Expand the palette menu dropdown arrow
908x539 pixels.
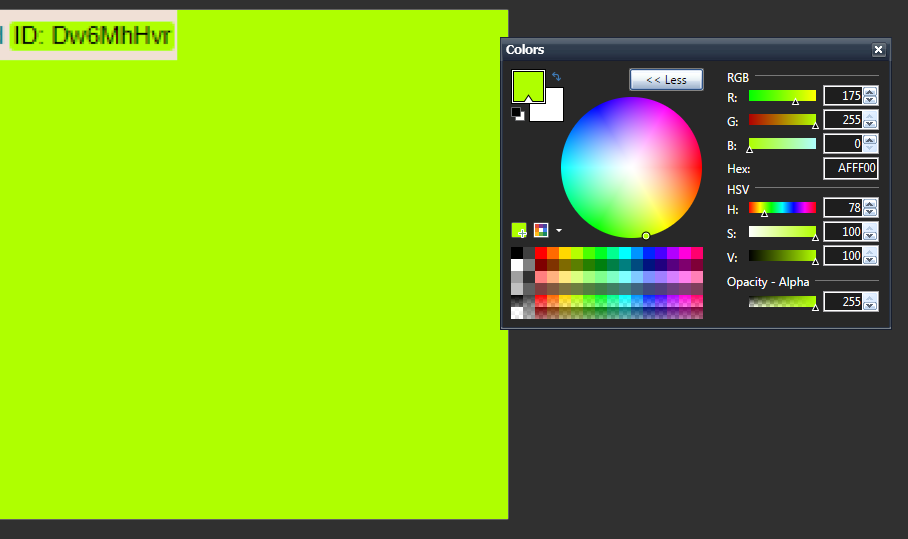559,230
